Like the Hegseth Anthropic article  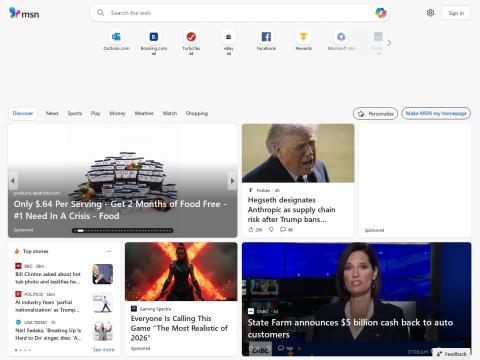coord(255,230)
